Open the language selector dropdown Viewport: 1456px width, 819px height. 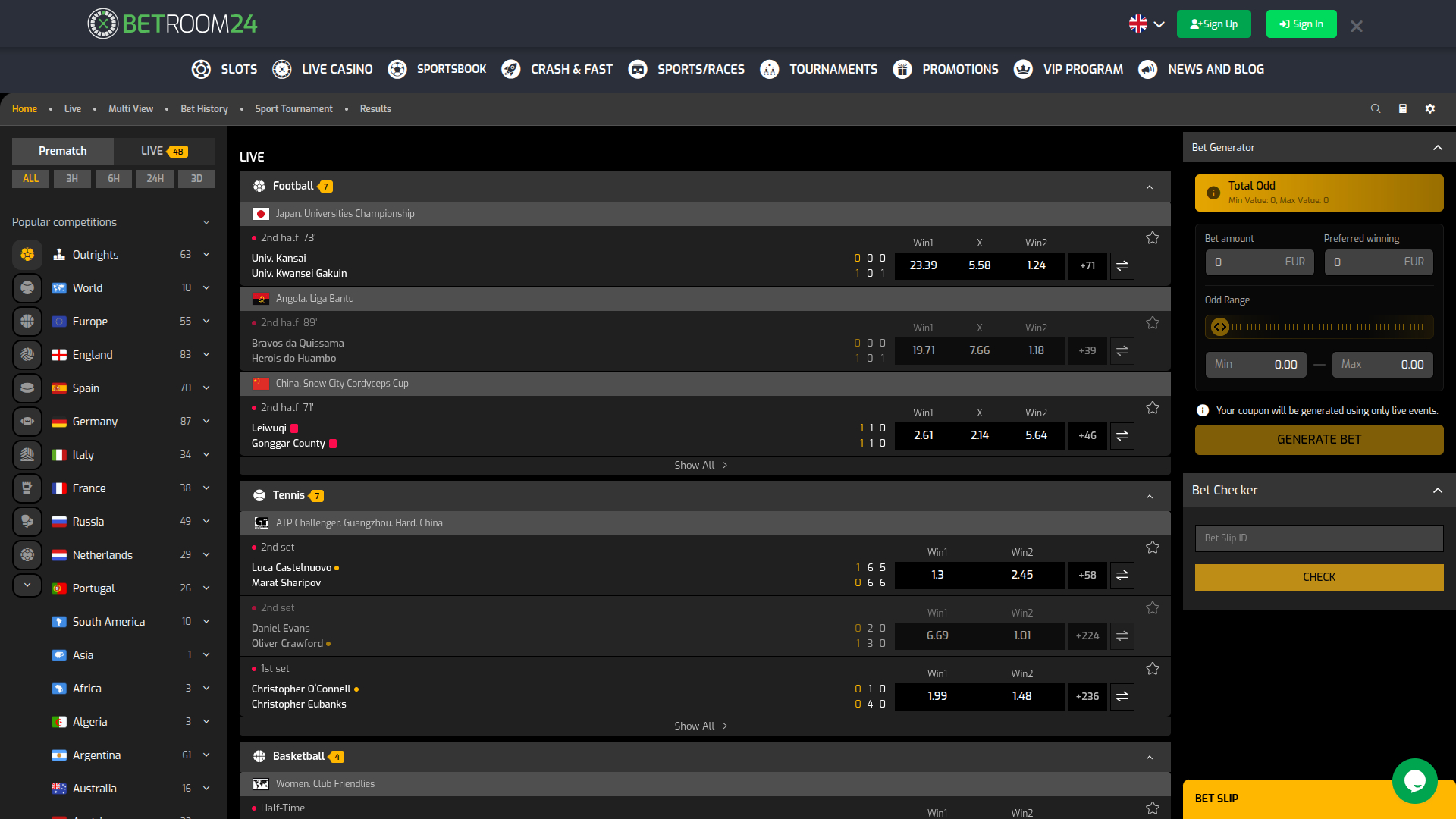click(x=1145, y=24)
